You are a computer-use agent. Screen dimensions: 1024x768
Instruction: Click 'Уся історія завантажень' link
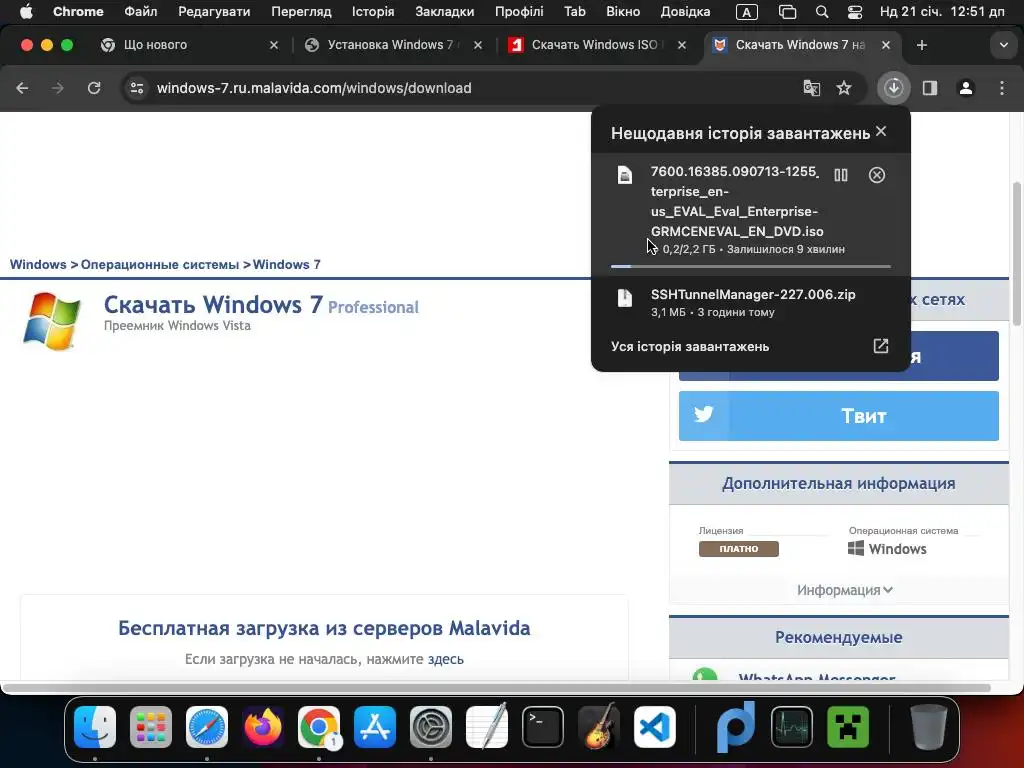pyautogui.click(x=690, y=346)
